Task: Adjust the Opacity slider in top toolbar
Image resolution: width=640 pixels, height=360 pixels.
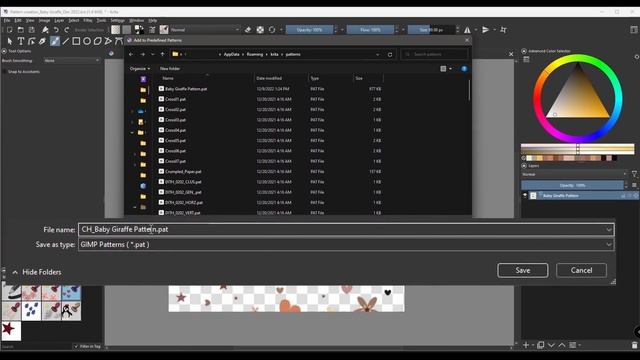Action: click(309, 30)
